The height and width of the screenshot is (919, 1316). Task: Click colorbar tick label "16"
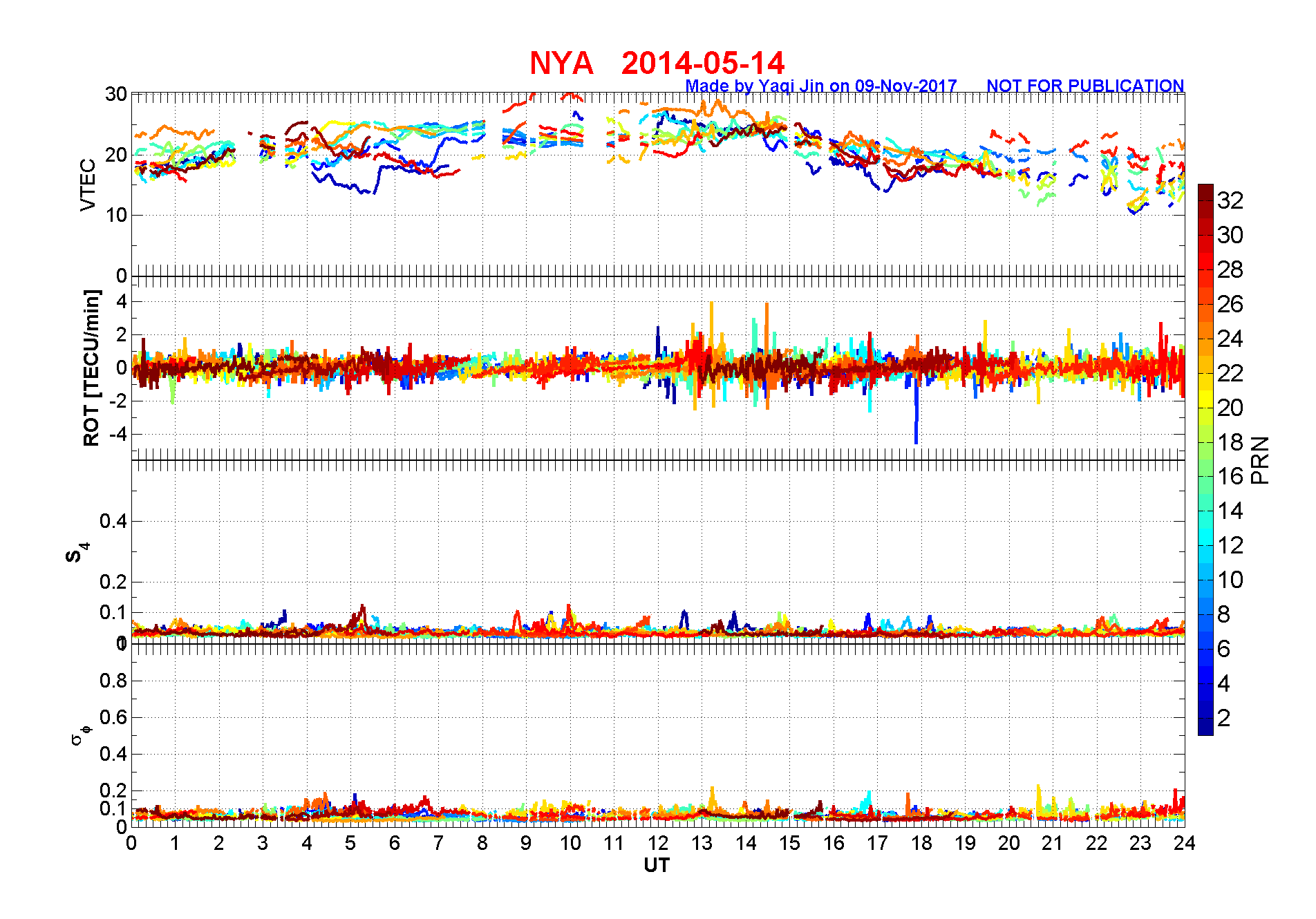coord(1230,476)
